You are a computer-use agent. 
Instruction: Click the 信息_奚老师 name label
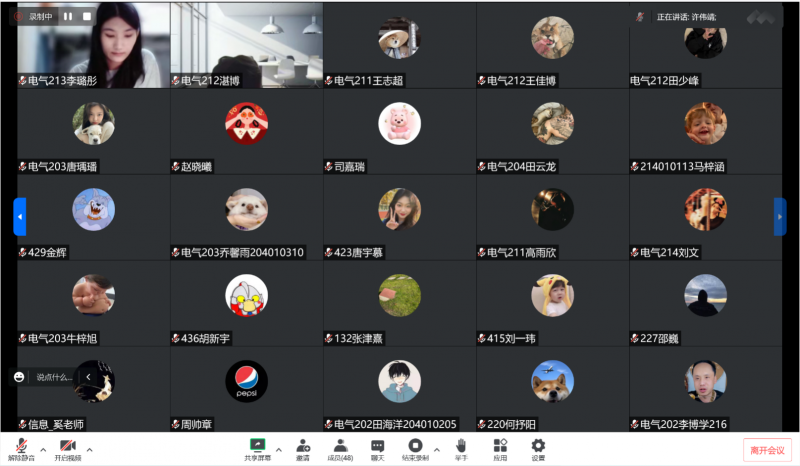tap(56, 424)
